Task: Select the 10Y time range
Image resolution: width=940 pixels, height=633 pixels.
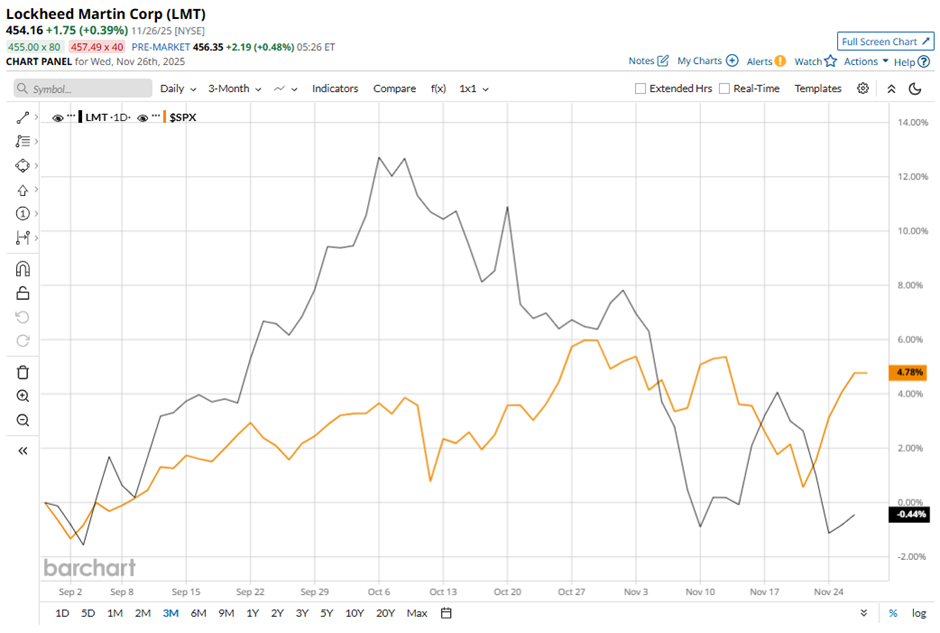Action: [x=354, y=613]
